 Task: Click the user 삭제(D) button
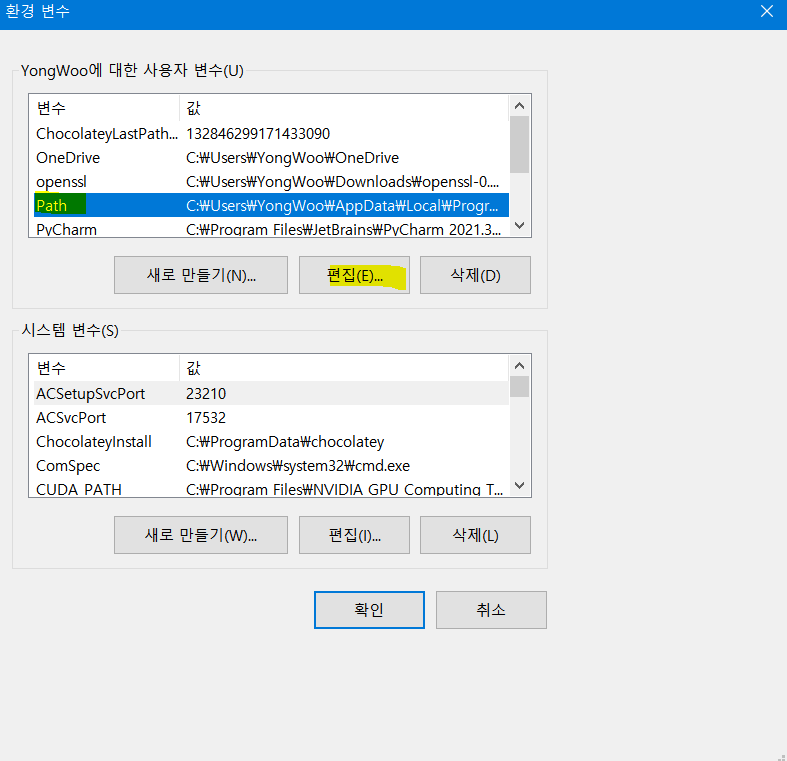[475, 275]
